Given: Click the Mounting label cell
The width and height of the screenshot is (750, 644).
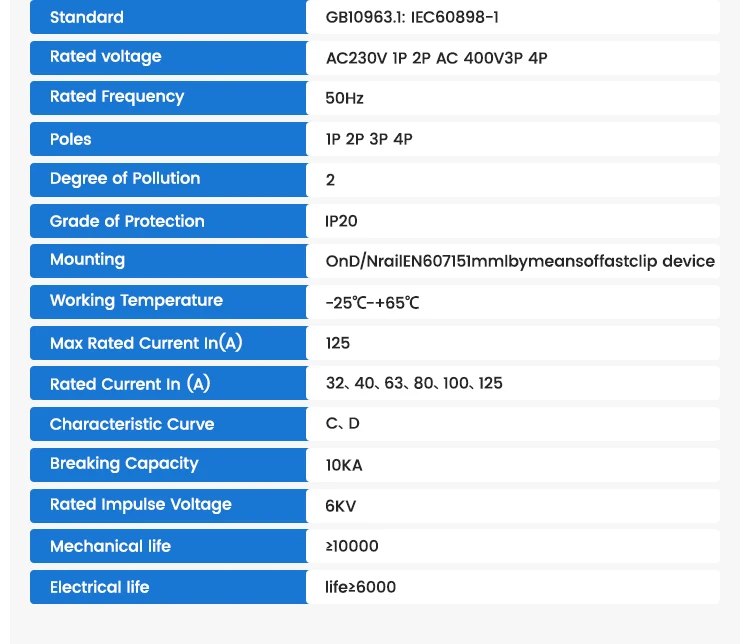Looking at the screenshot, I should tap(168, 261).
